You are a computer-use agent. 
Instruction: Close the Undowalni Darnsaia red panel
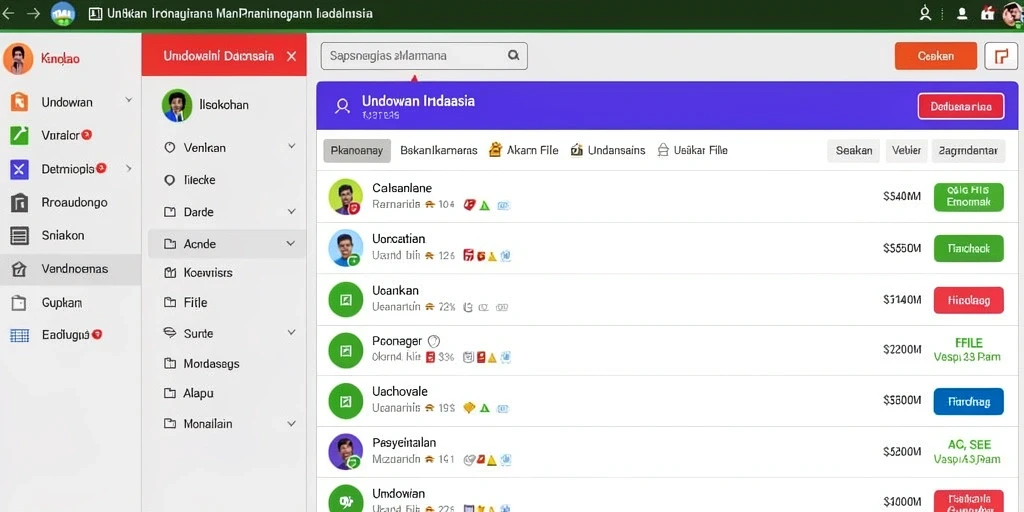click(291, 56)
